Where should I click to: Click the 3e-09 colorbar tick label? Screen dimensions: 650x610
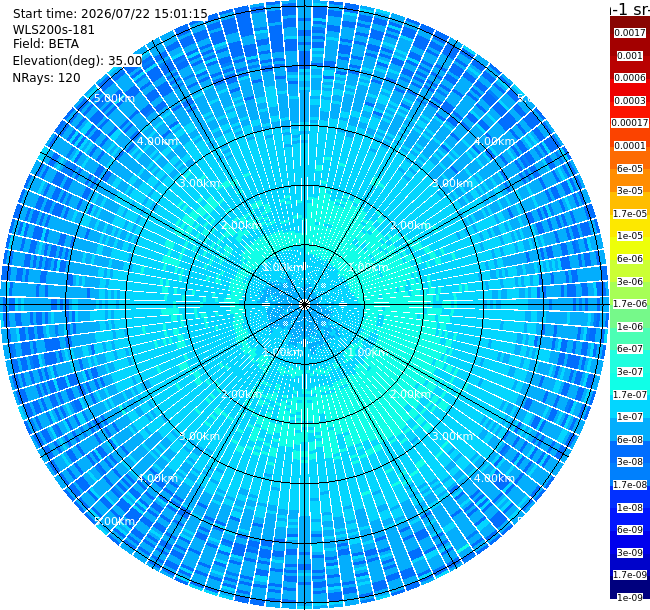tap(630, 552)
